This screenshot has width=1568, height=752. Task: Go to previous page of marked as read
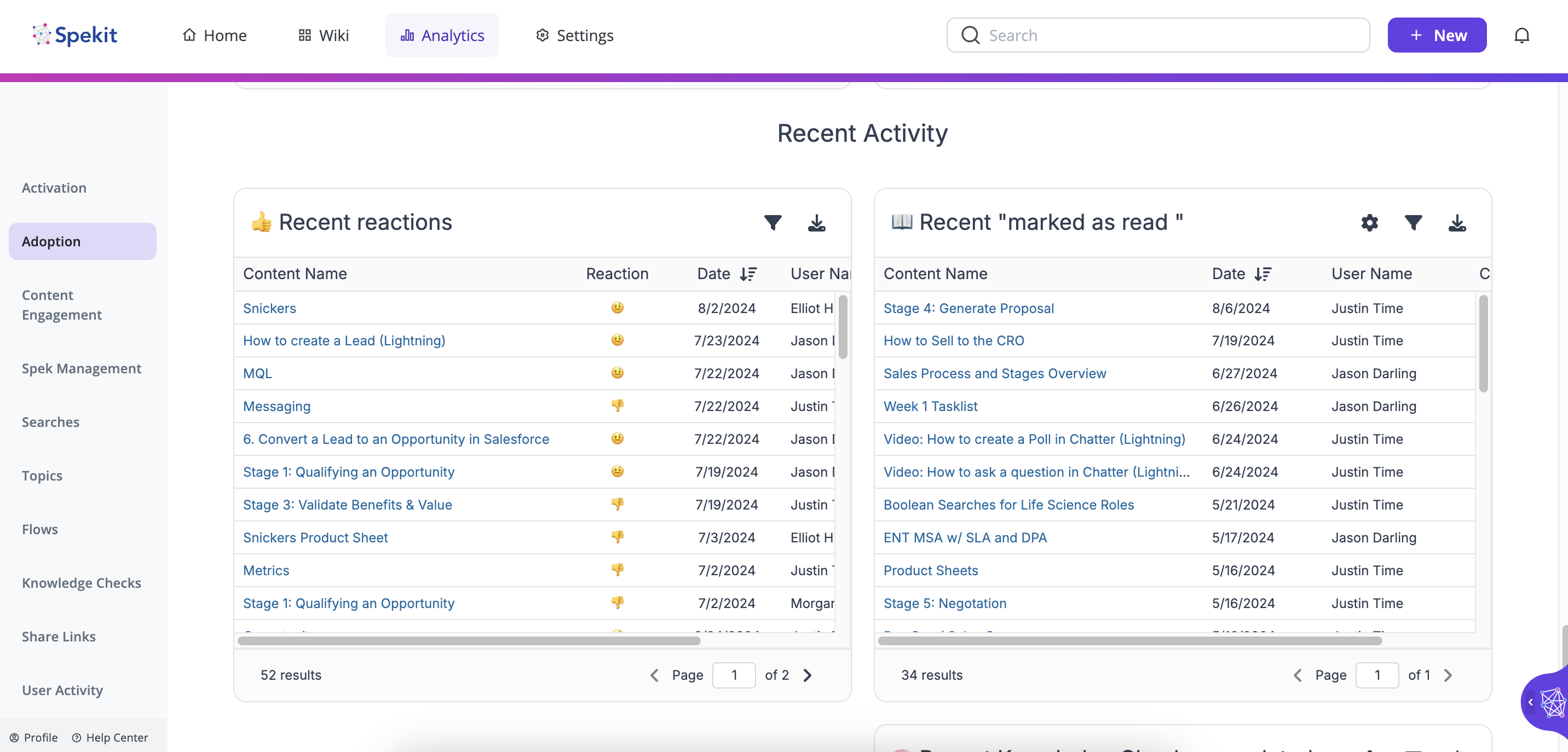click(x=1297, y=675)
